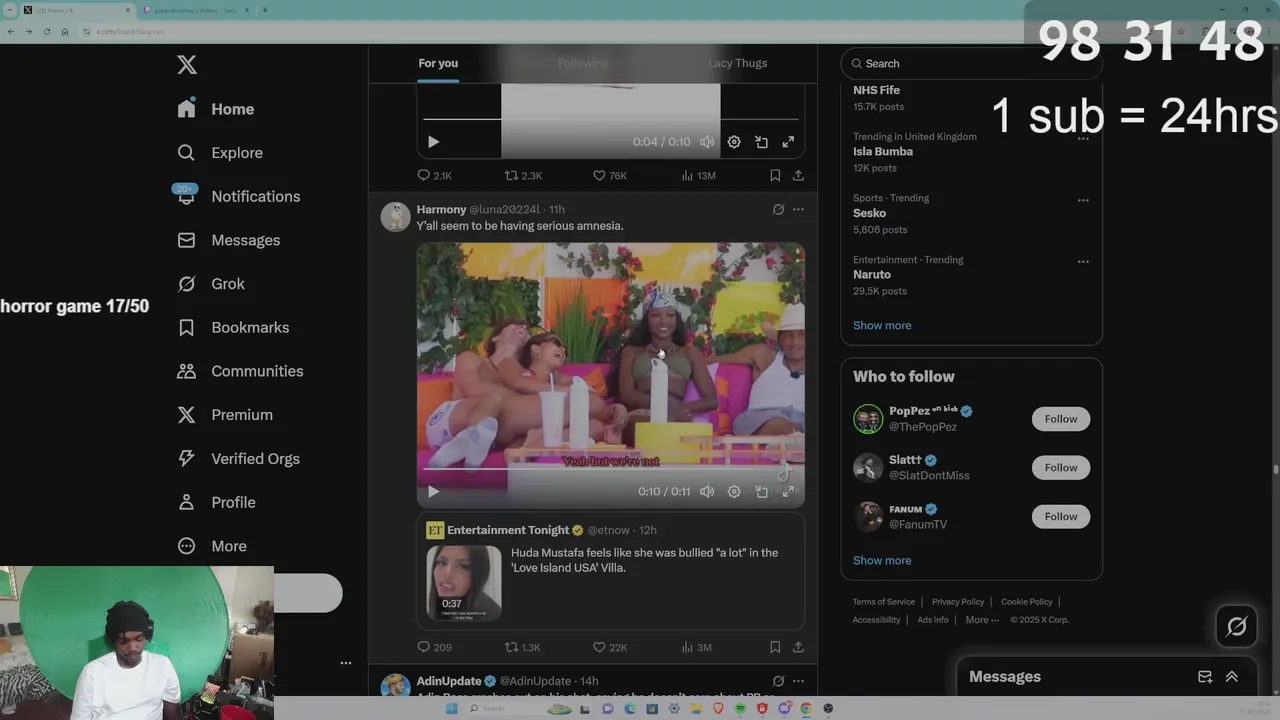Open more options on Harmony's post
The width and height of the screenshot is (1280, 720).
(798, 210)
